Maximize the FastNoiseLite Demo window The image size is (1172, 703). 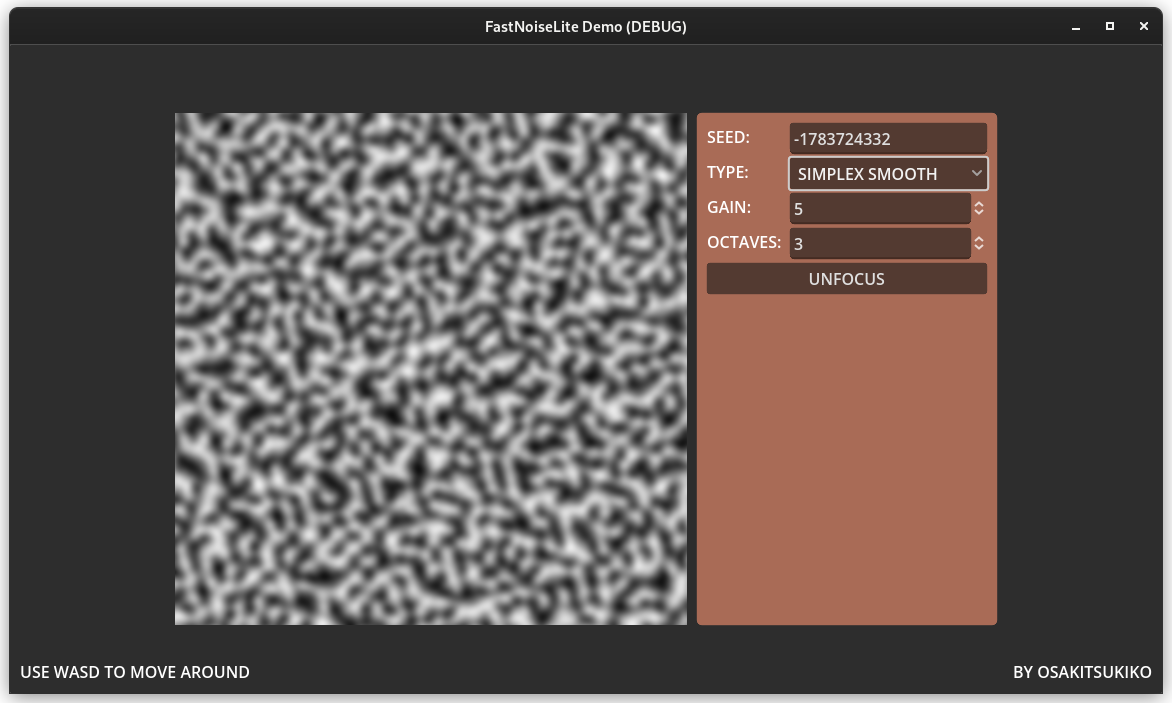coord(1110,26)
